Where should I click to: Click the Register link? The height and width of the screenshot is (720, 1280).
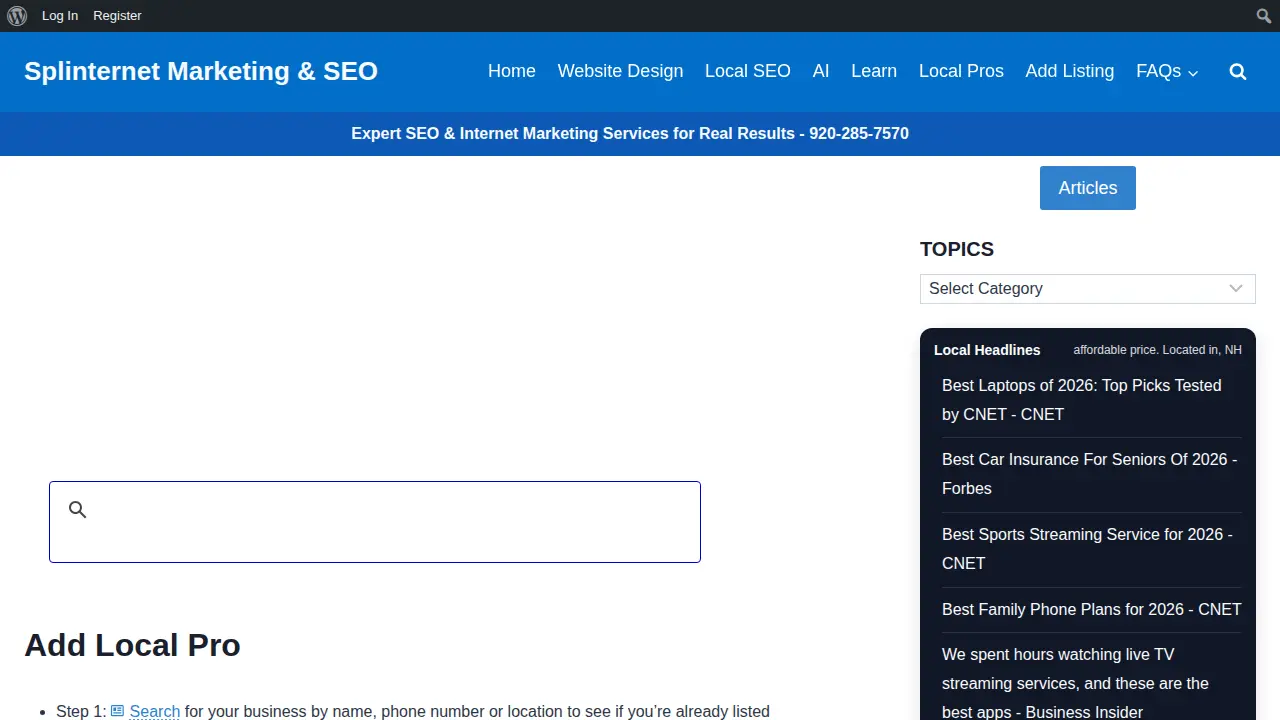tap(117, 16)
